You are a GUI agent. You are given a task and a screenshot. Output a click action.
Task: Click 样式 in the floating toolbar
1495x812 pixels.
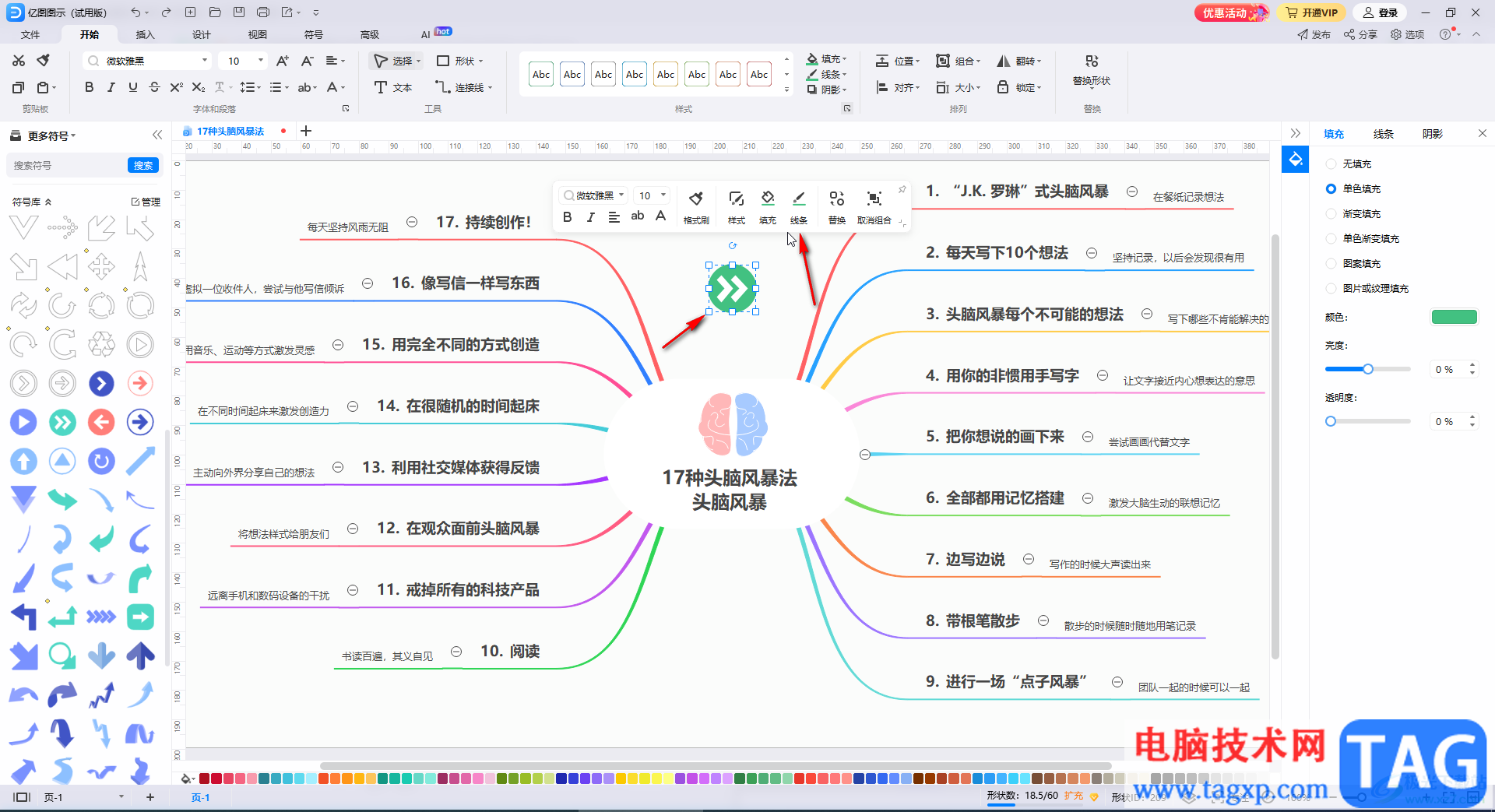tap(737, 207)
